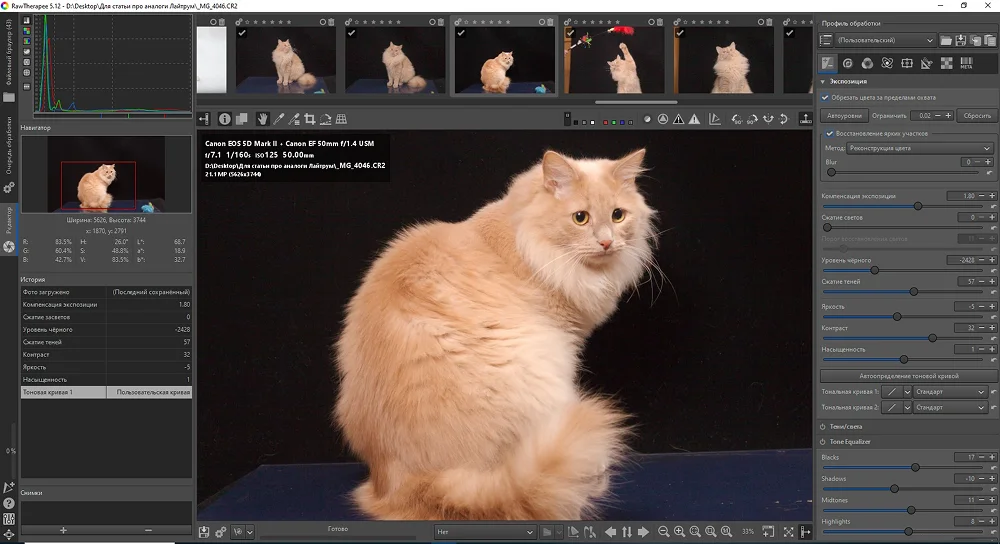This screenshot has width=1000, height=544.
Task: Toggle the image info overlay icon
Action: pos(225,119)
